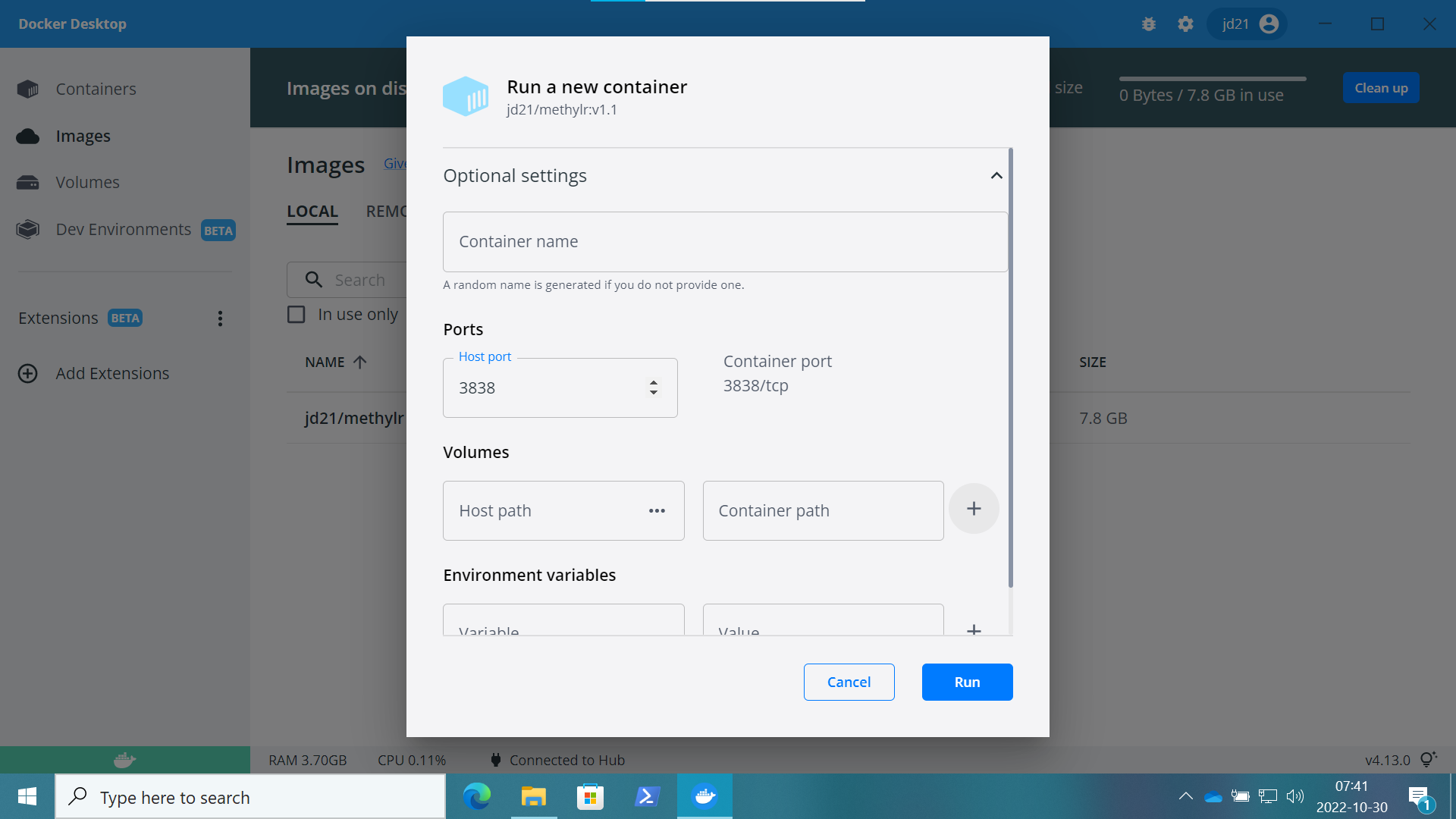Browse host path with ellipsis icon
This screenshot has width=1456, height=819.
[657, 511]
